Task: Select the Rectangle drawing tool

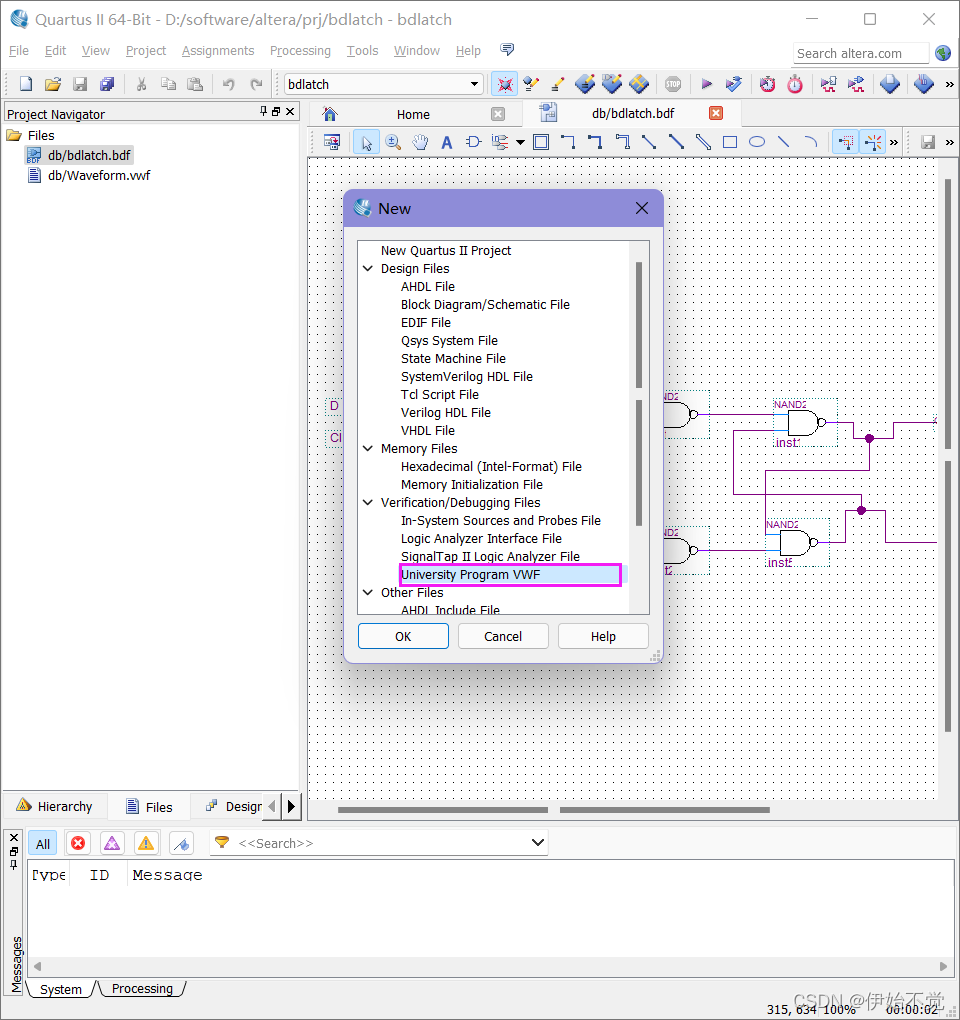Action: (730, 142)
